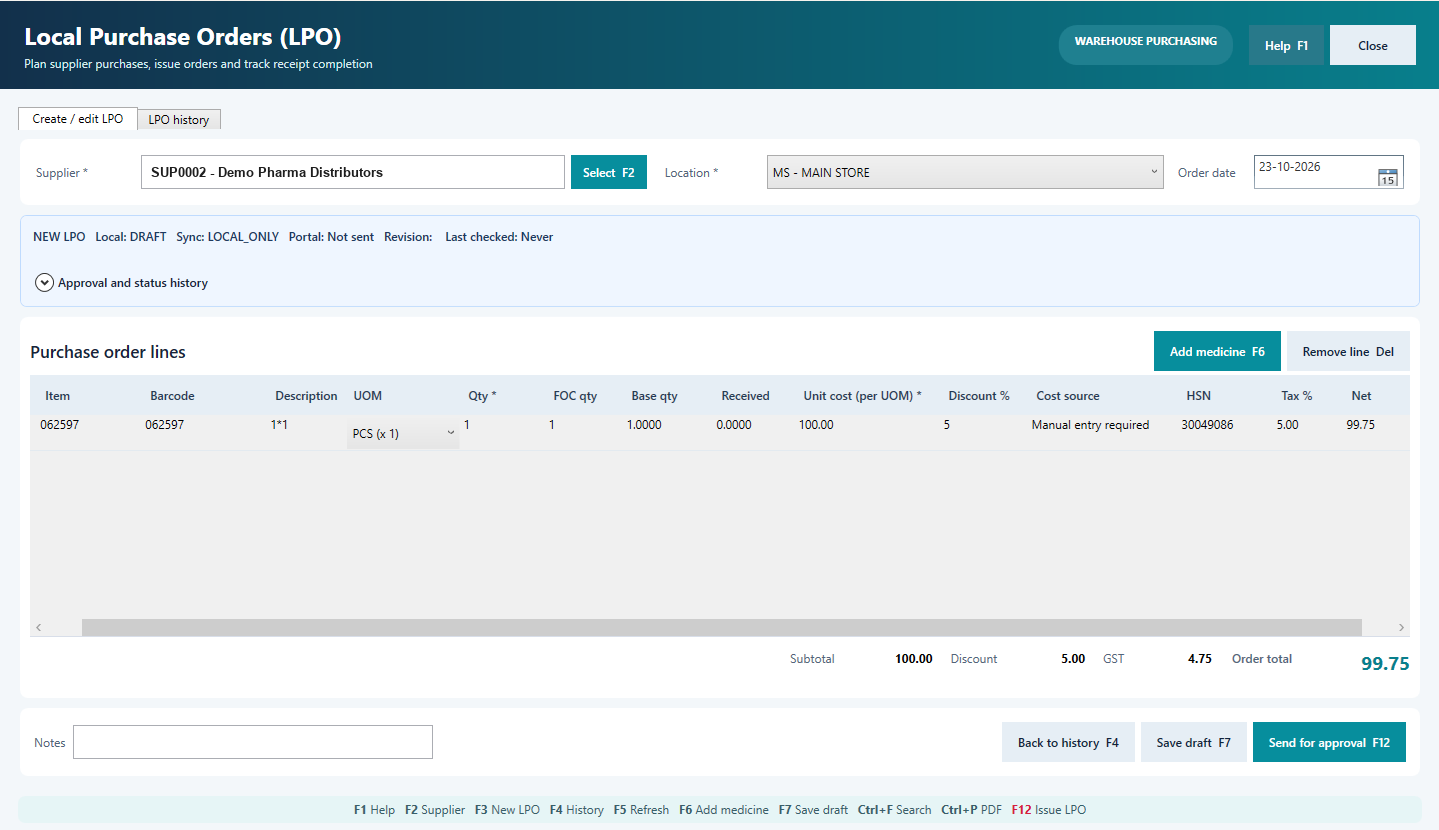Open the Location dropdown MS - MAIN STORE
Viewport: 1439px width, 830px height.
(x=965, y=172)
